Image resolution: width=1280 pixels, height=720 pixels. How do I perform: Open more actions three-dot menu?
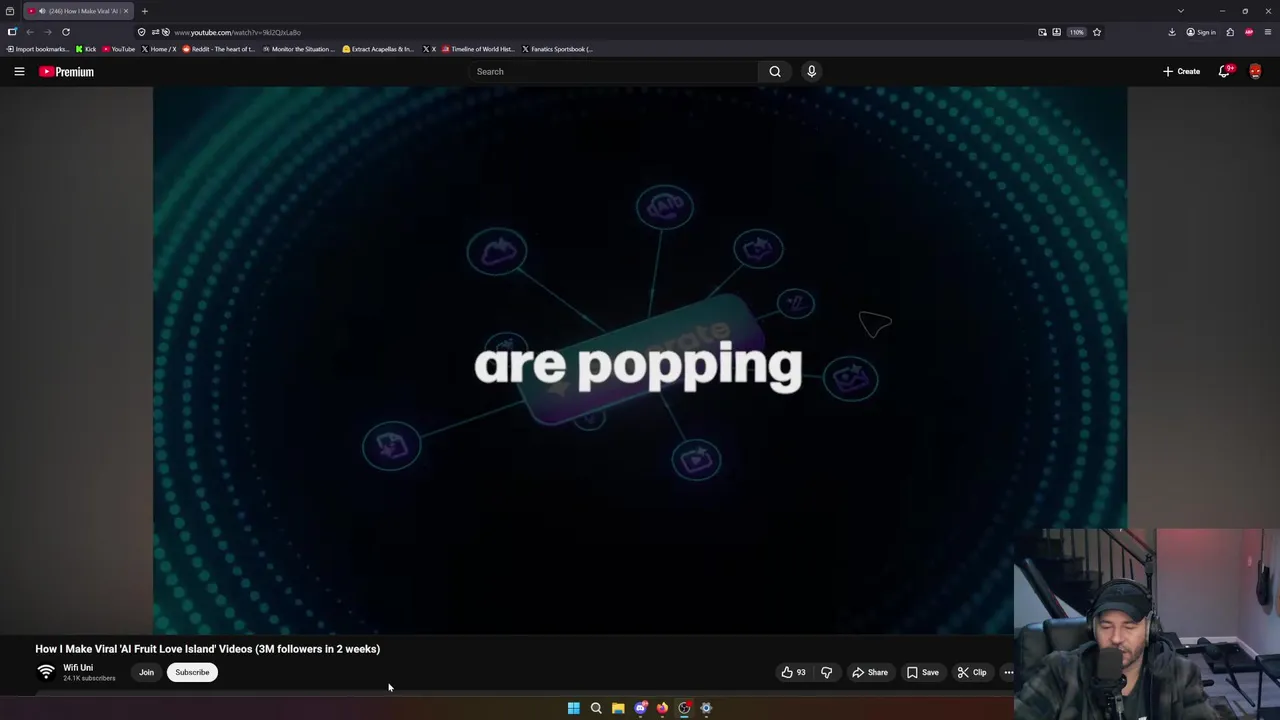point(1008,672)
